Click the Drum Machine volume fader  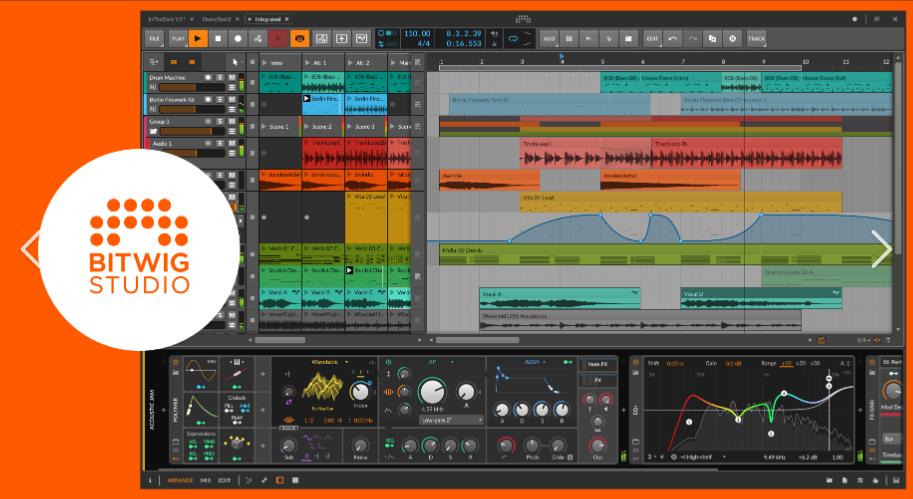coord(192,87)
